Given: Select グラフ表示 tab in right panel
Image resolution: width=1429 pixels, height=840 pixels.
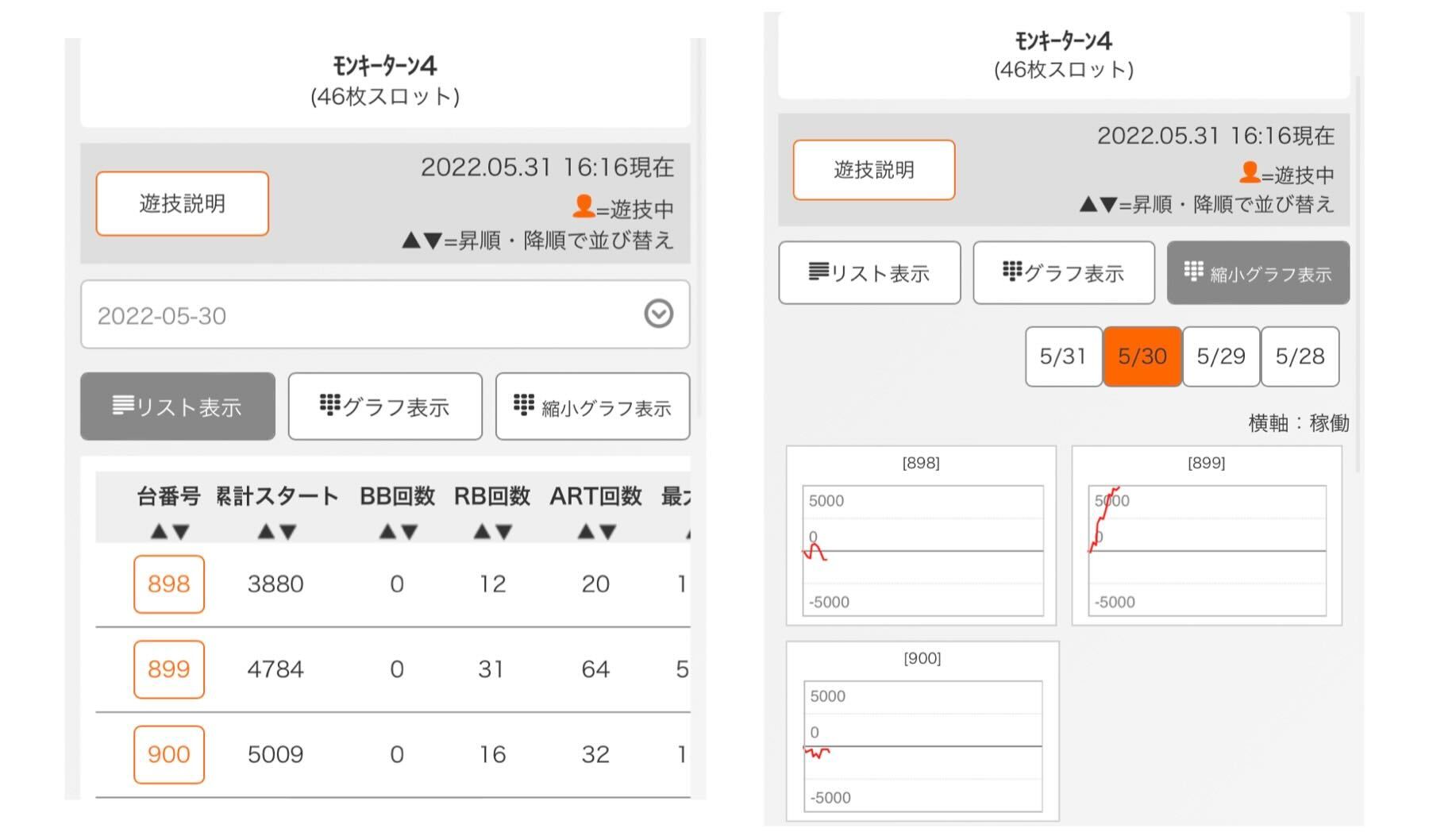Looking at the screenshot, I should 1064,273.
